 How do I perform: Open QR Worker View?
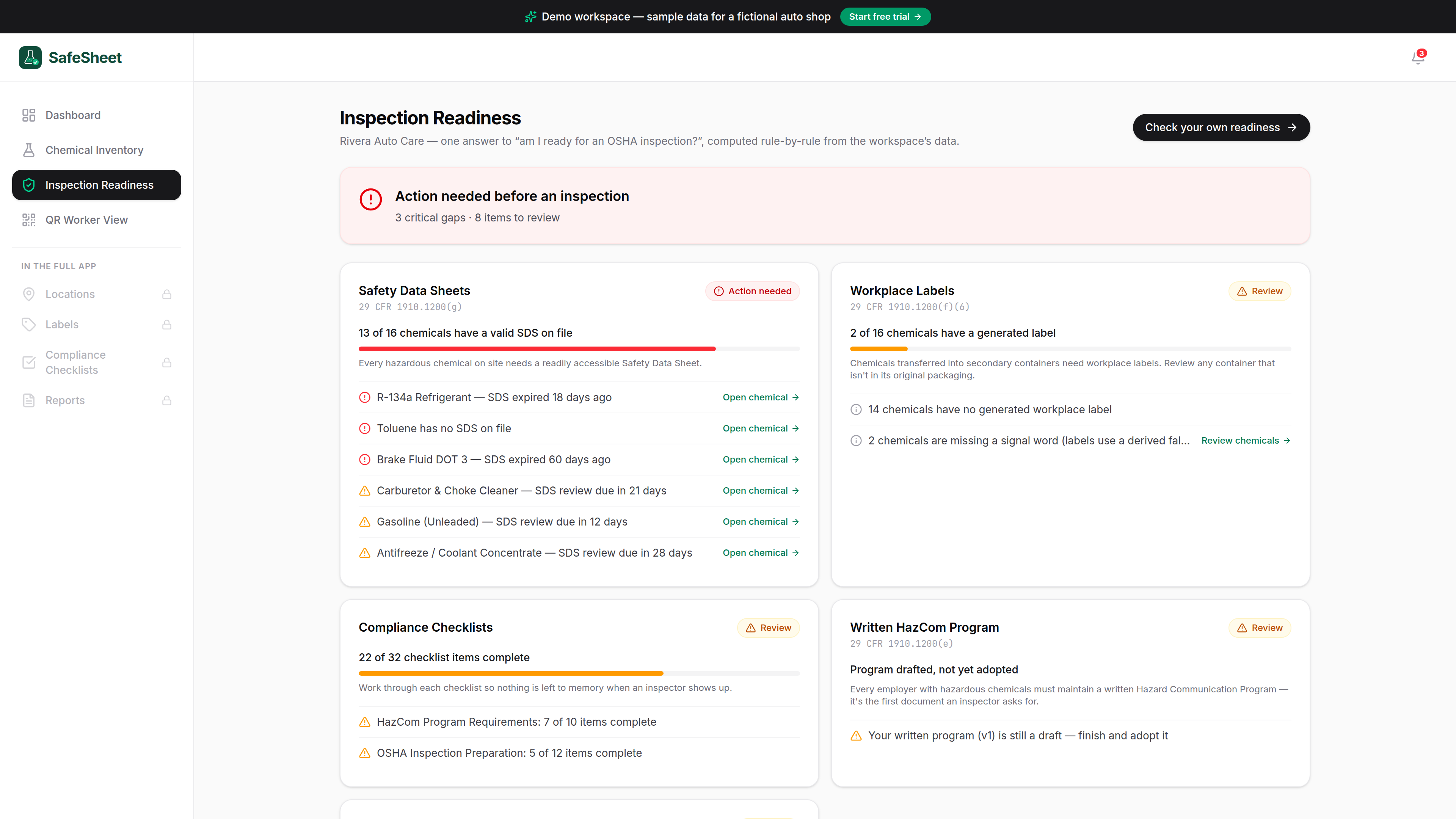point(97,220)
